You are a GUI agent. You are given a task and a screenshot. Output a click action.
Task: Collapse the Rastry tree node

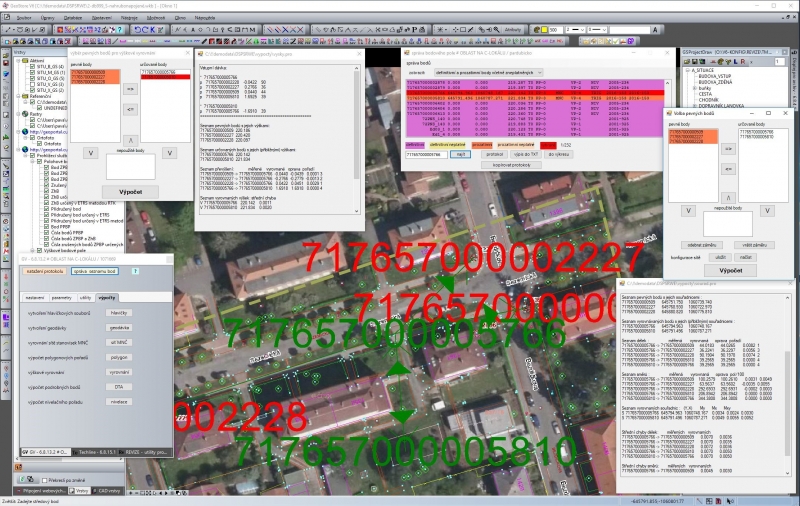(19, 114)
